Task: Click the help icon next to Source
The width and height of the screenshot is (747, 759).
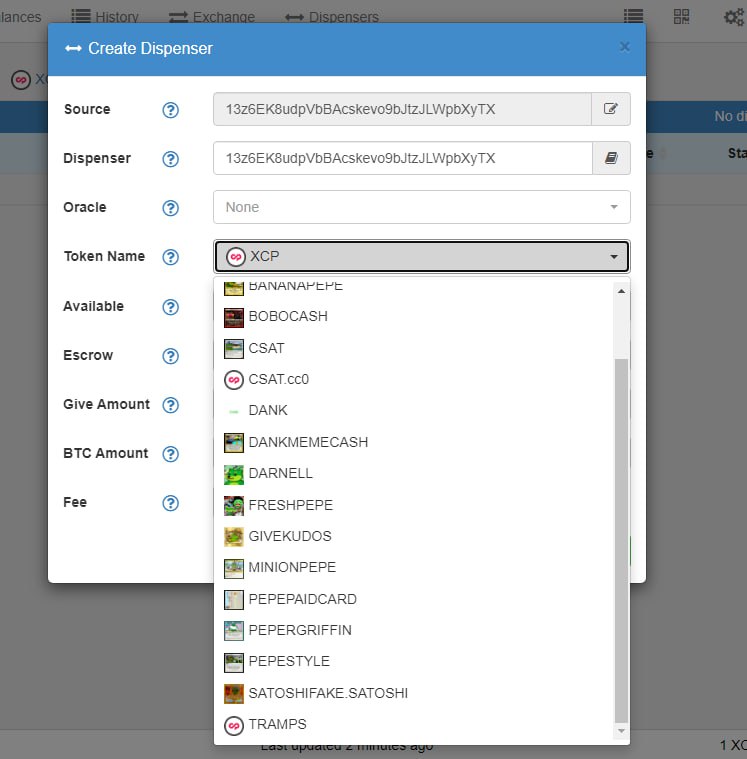Action: tap(170, 110)
